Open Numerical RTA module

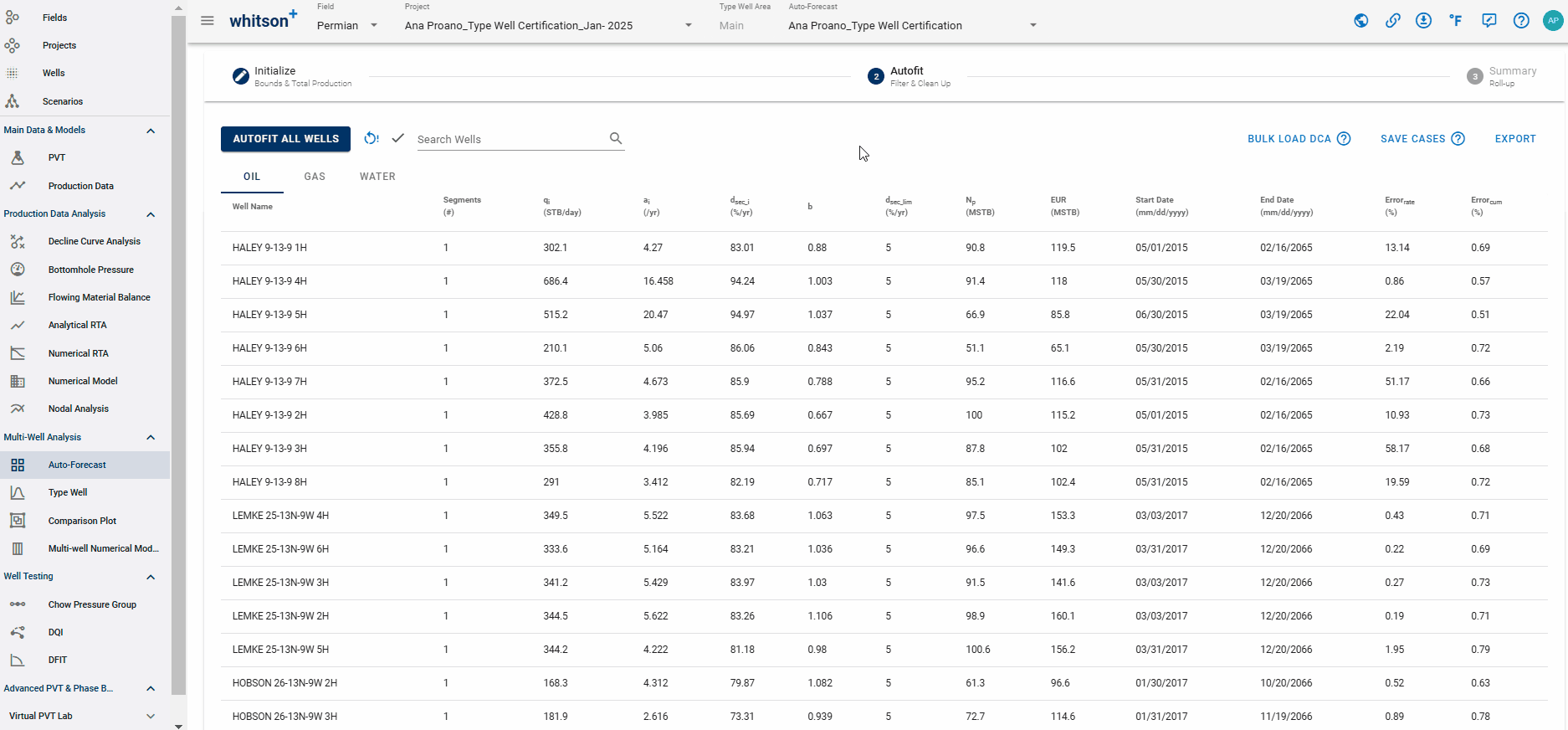click(x=84, y=353)
